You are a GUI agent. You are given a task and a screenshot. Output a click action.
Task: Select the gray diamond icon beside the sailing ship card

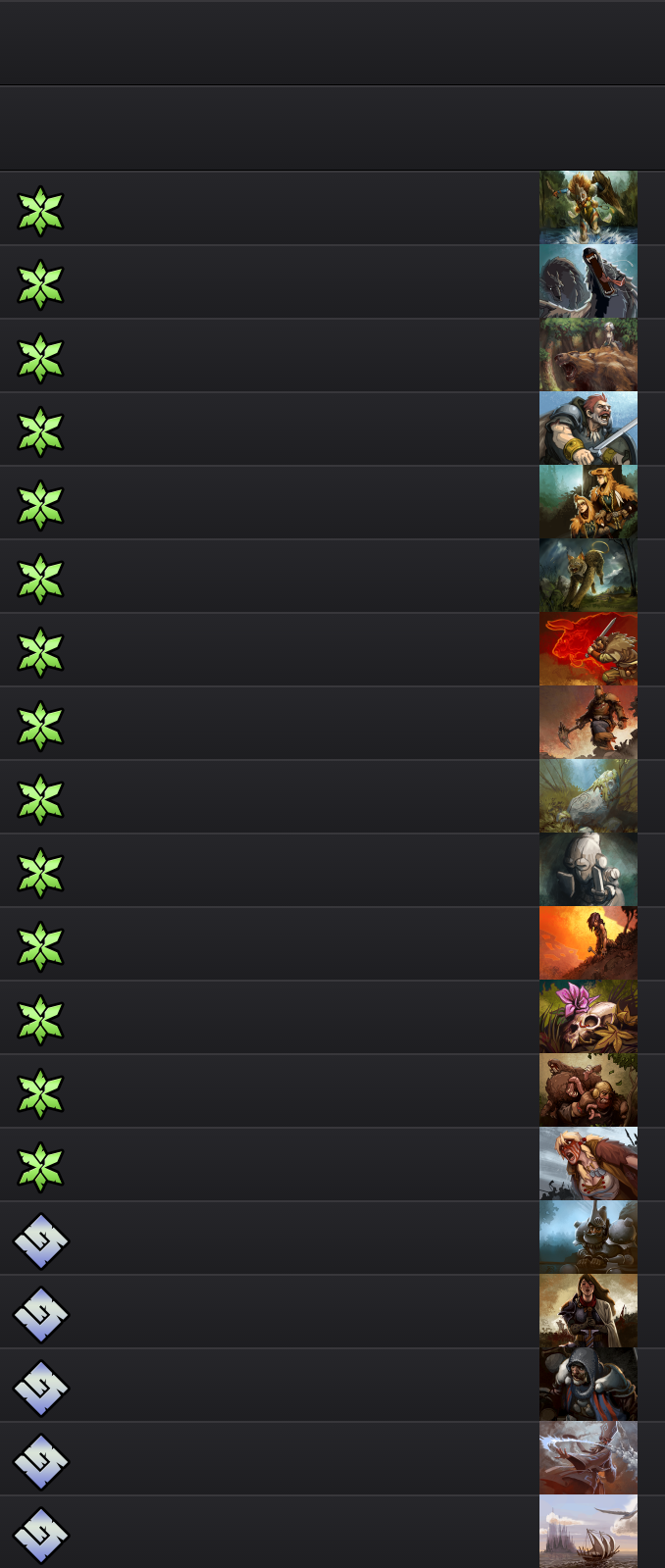pyautogui.click(x=41, y=1535)
